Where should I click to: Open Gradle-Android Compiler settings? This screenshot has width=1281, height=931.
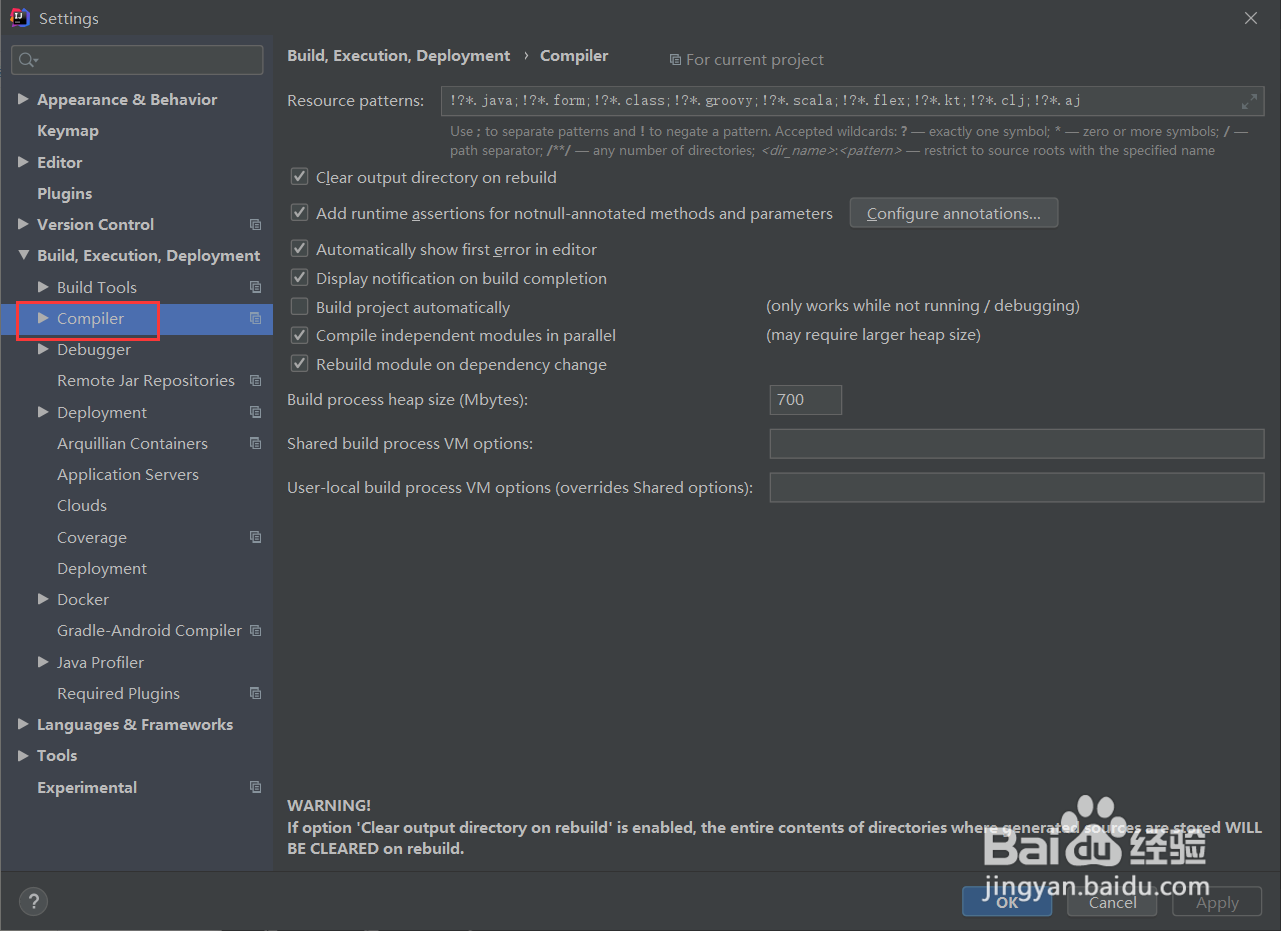pyautogui.click(x=149, y=631)
